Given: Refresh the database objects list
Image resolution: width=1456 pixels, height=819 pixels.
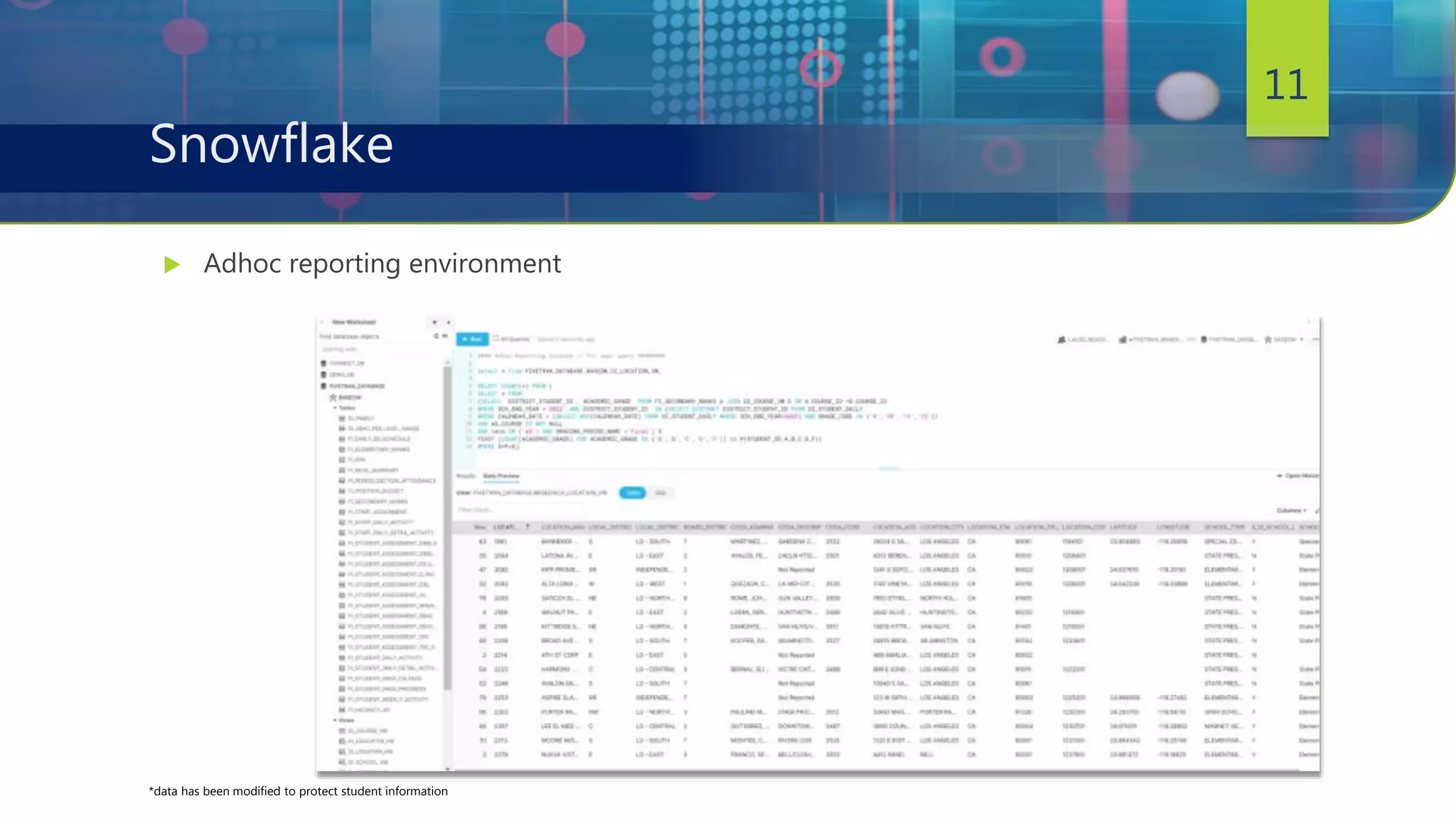Looking at the screenshot, I should (x=436, y=336).
